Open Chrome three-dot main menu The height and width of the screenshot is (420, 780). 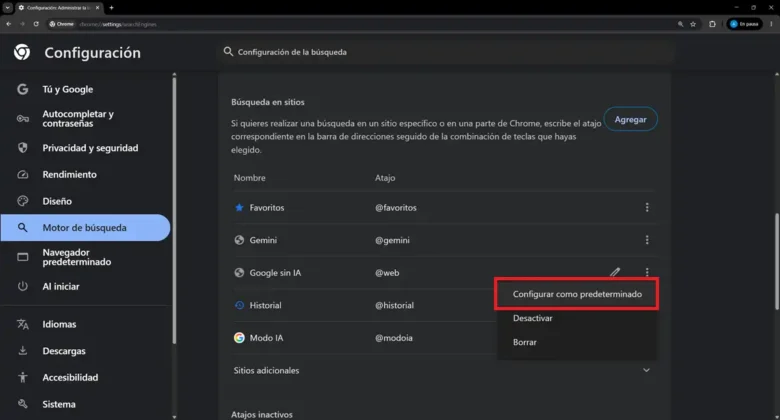click(772, 24)
